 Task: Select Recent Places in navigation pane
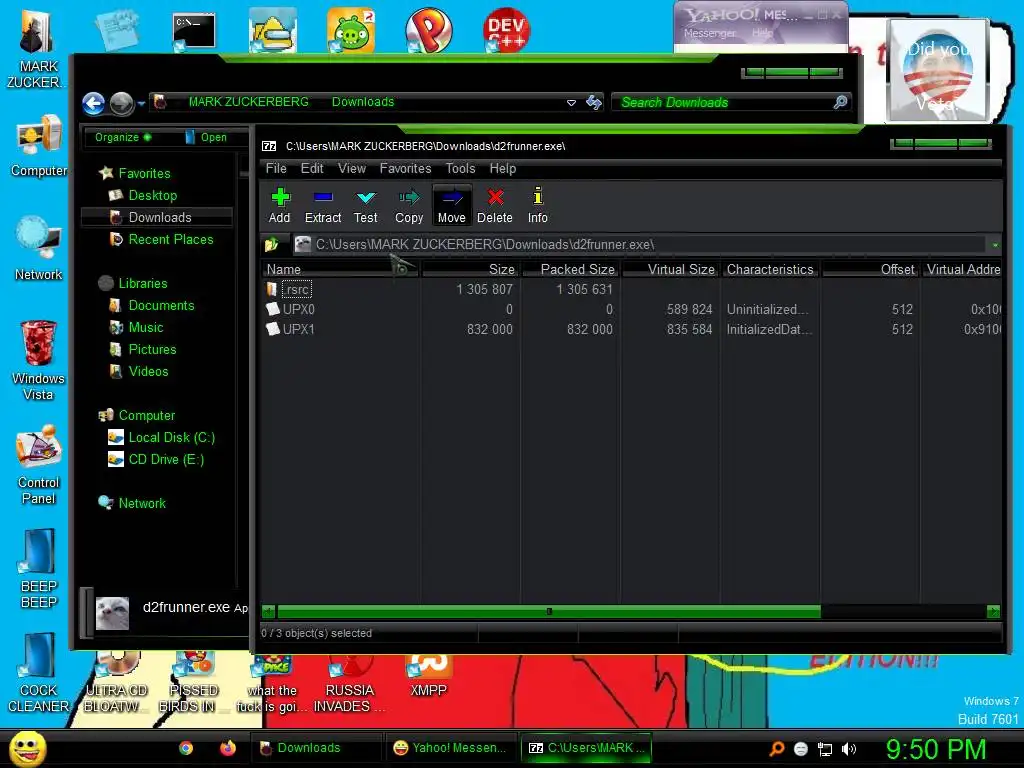point(170,240)
